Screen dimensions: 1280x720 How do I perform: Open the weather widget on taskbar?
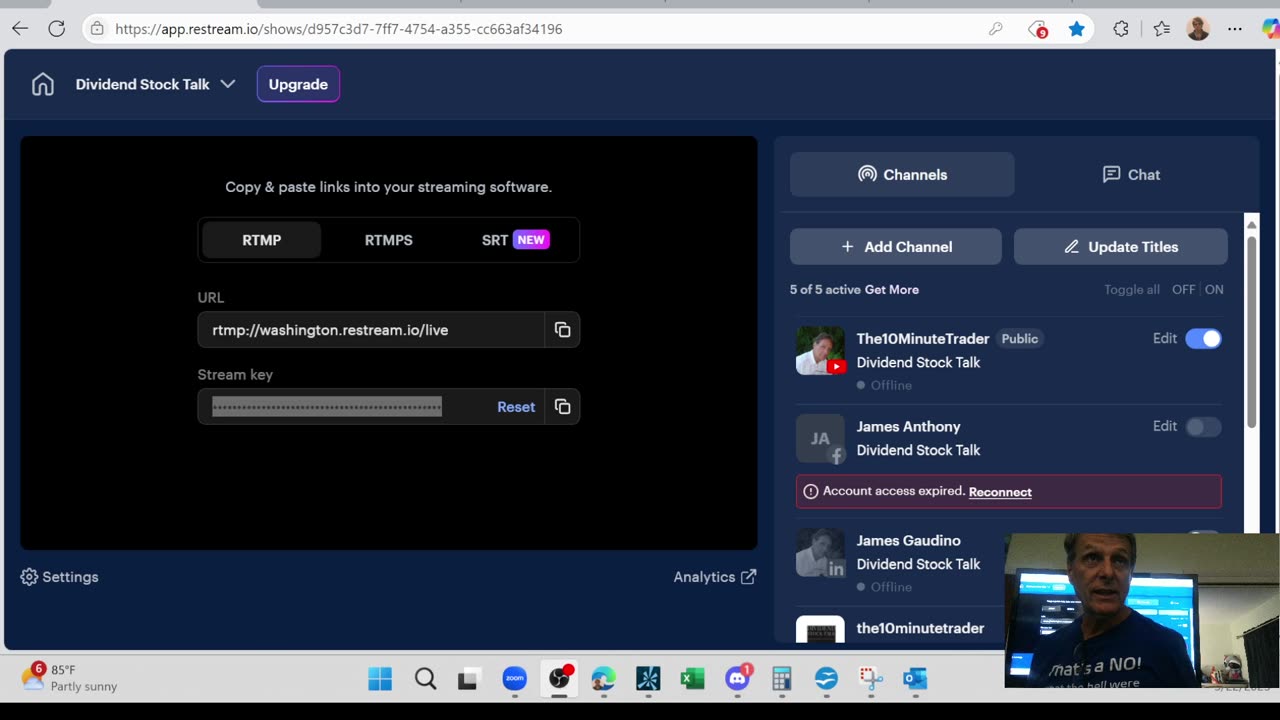point(70,678)
